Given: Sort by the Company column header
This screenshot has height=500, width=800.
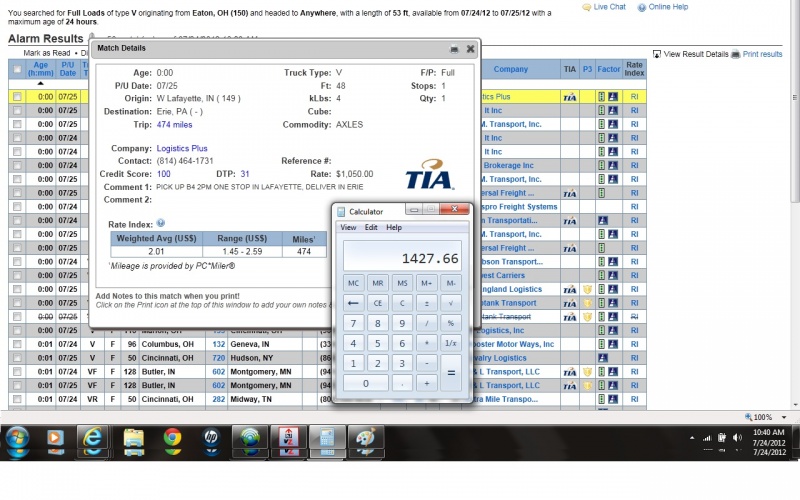Looking at the screenshot, I should pyautogui.click(x=511, y=69).
